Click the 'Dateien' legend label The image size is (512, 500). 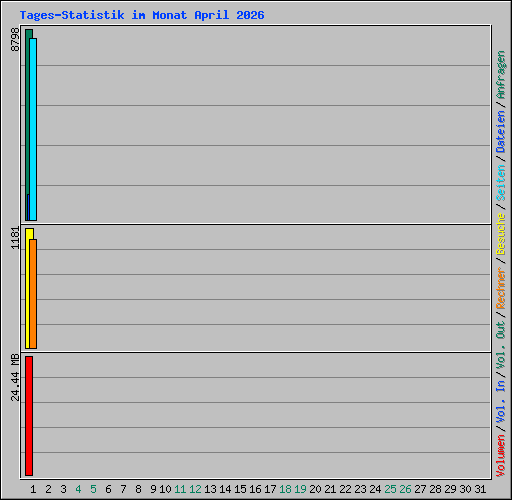click(x=501, y=132)
